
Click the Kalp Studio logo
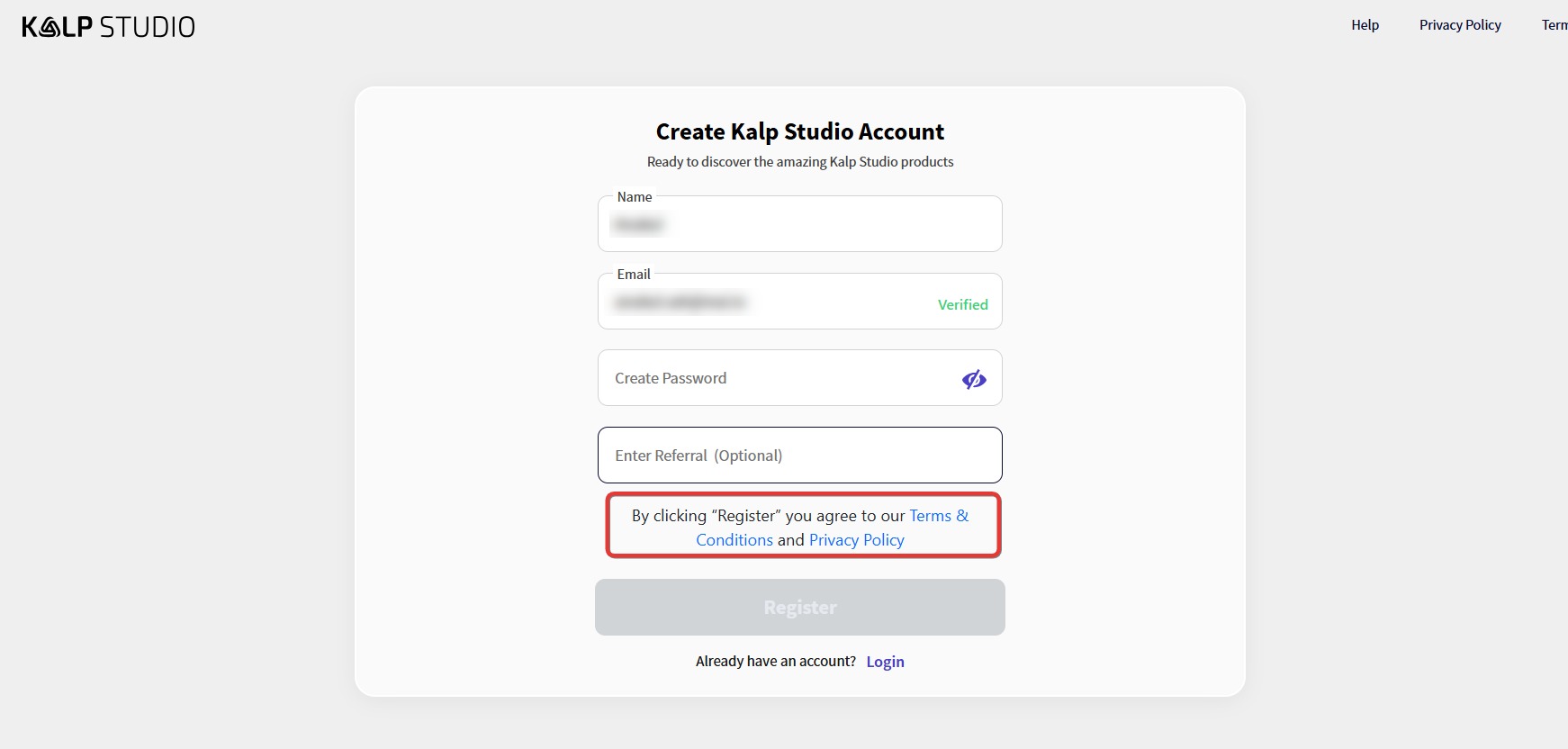[x=108, y=27]
